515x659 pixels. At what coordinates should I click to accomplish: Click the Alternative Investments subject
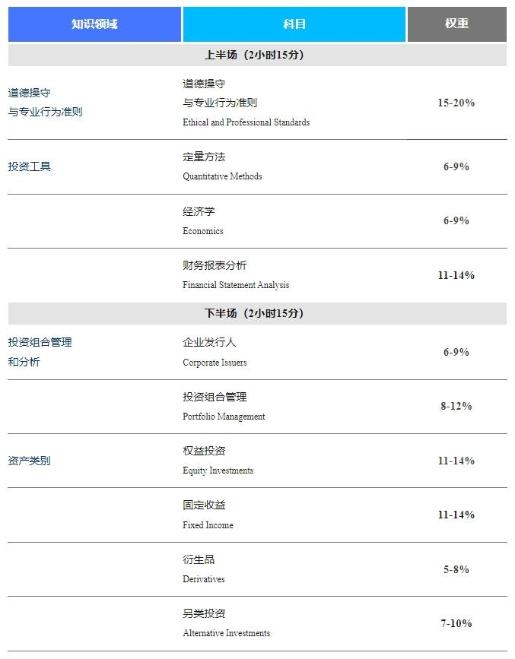pos(226,633)
